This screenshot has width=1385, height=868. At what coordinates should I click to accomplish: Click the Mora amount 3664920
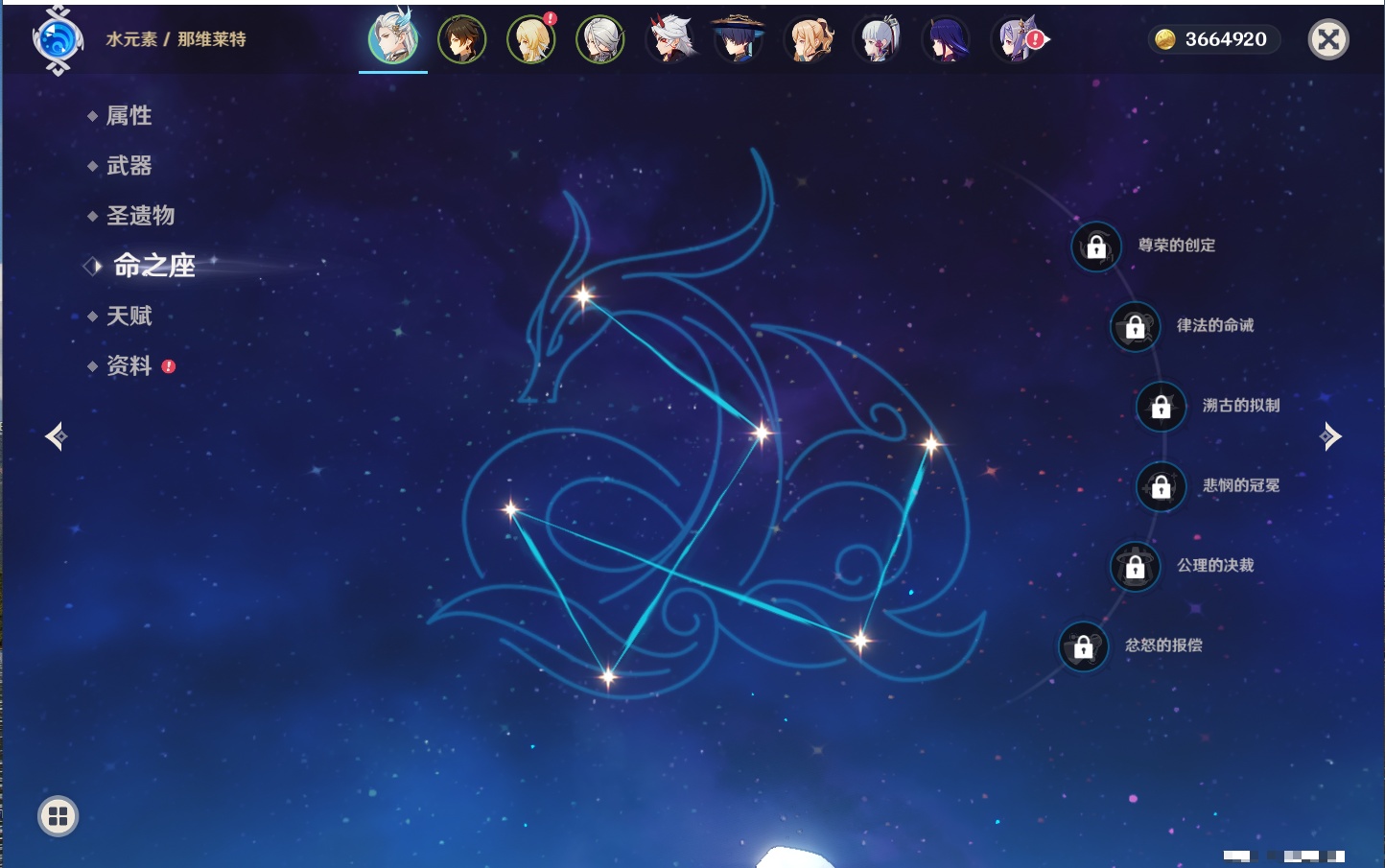(x=1226, y=39)
